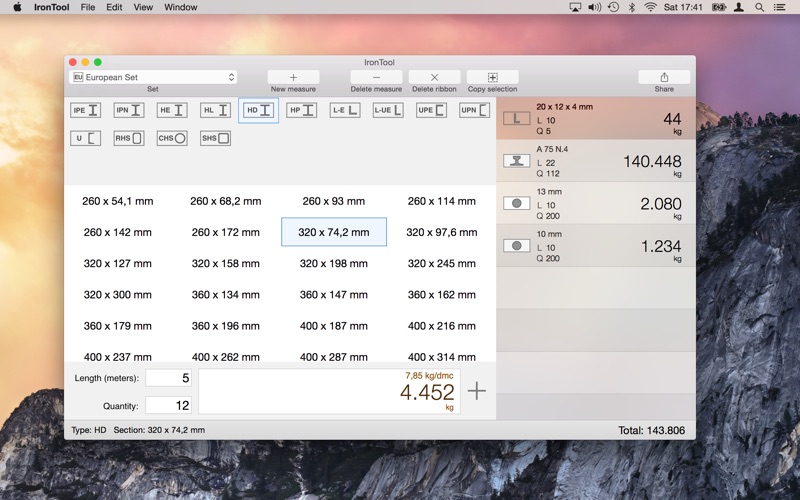Image resolution: width=800 pixels, height=500 pixels.
Task: Open the European Set dropdown
Action: tap(152, 77)
